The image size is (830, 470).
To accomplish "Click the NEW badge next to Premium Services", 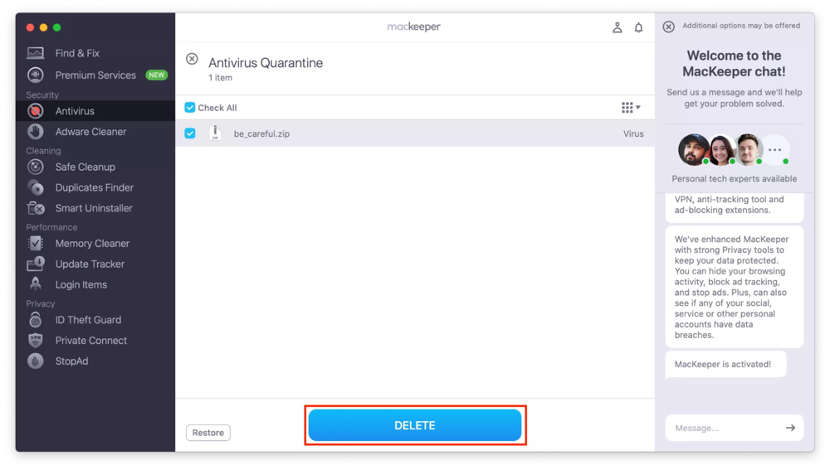I will 156,75.
